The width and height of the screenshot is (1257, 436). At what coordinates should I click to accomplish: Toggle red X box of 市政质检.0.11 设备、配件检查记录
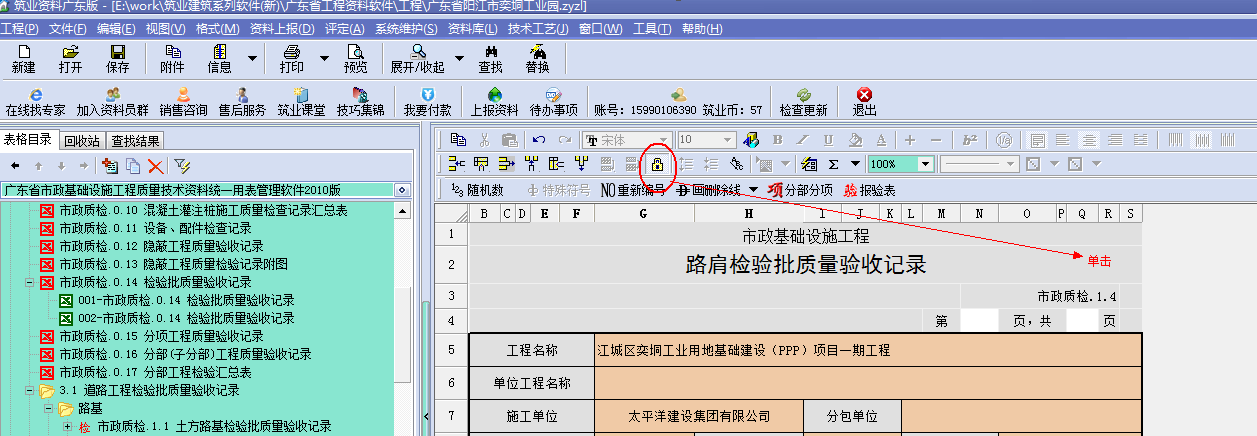pos(46,228)
